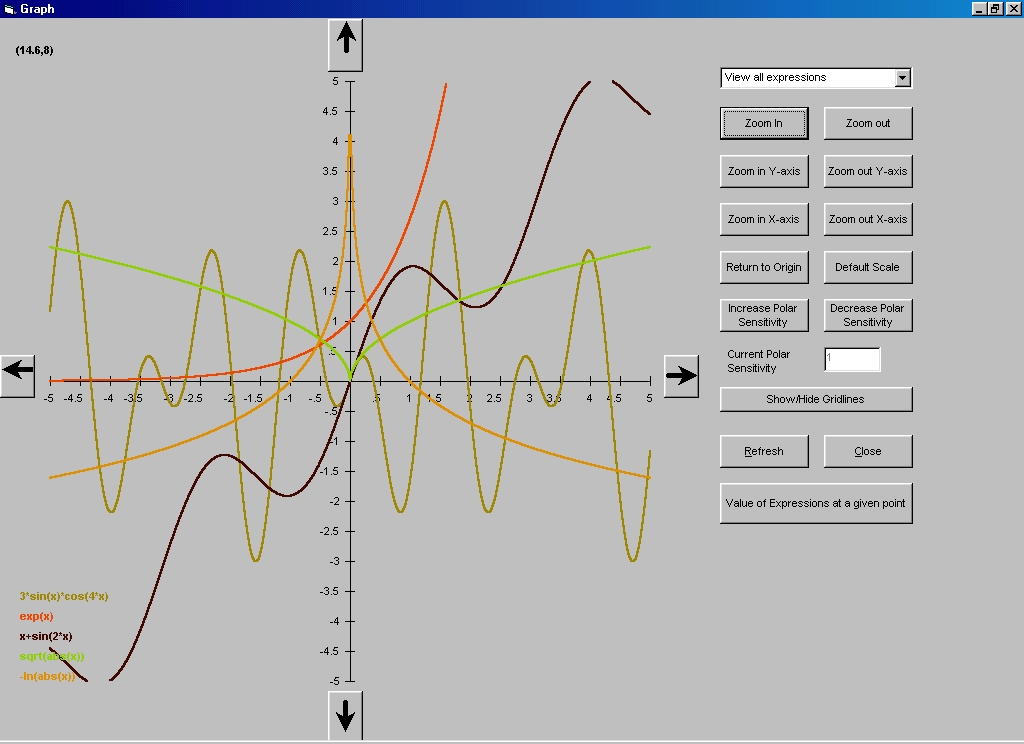Pan the graph upward with the up arrow

(x=345, y=45)
